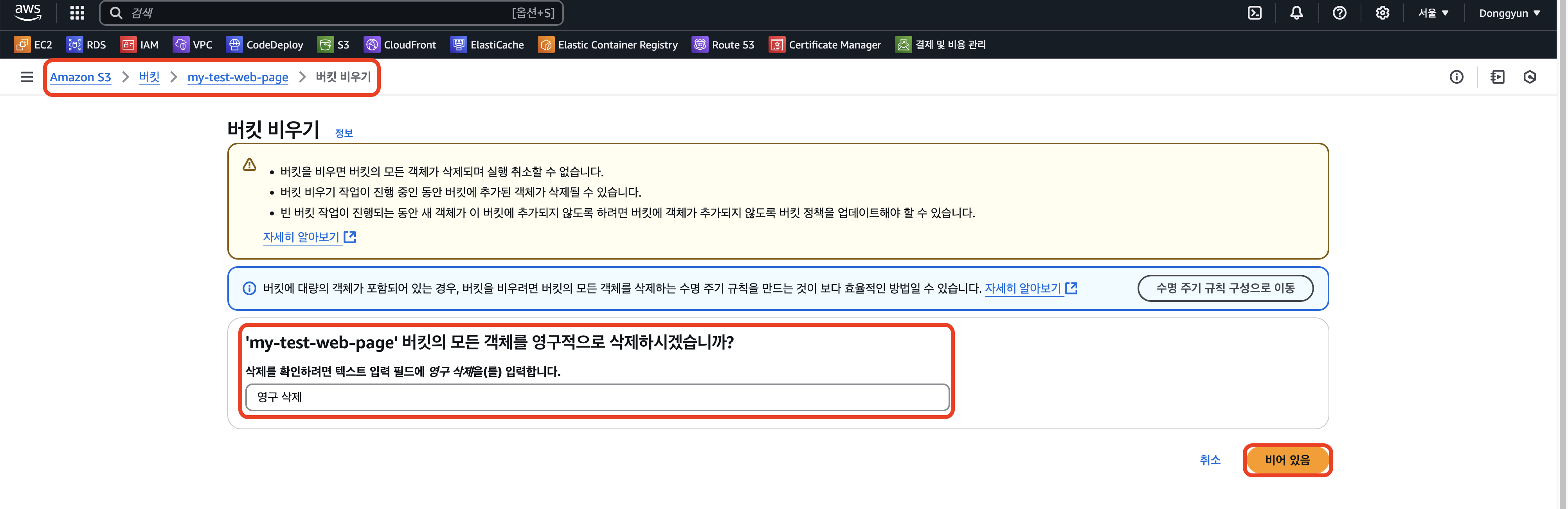This screenshot has height=509, width=1568.
Task: Click the 취소 cancel link
Action: coord(1210,460)
